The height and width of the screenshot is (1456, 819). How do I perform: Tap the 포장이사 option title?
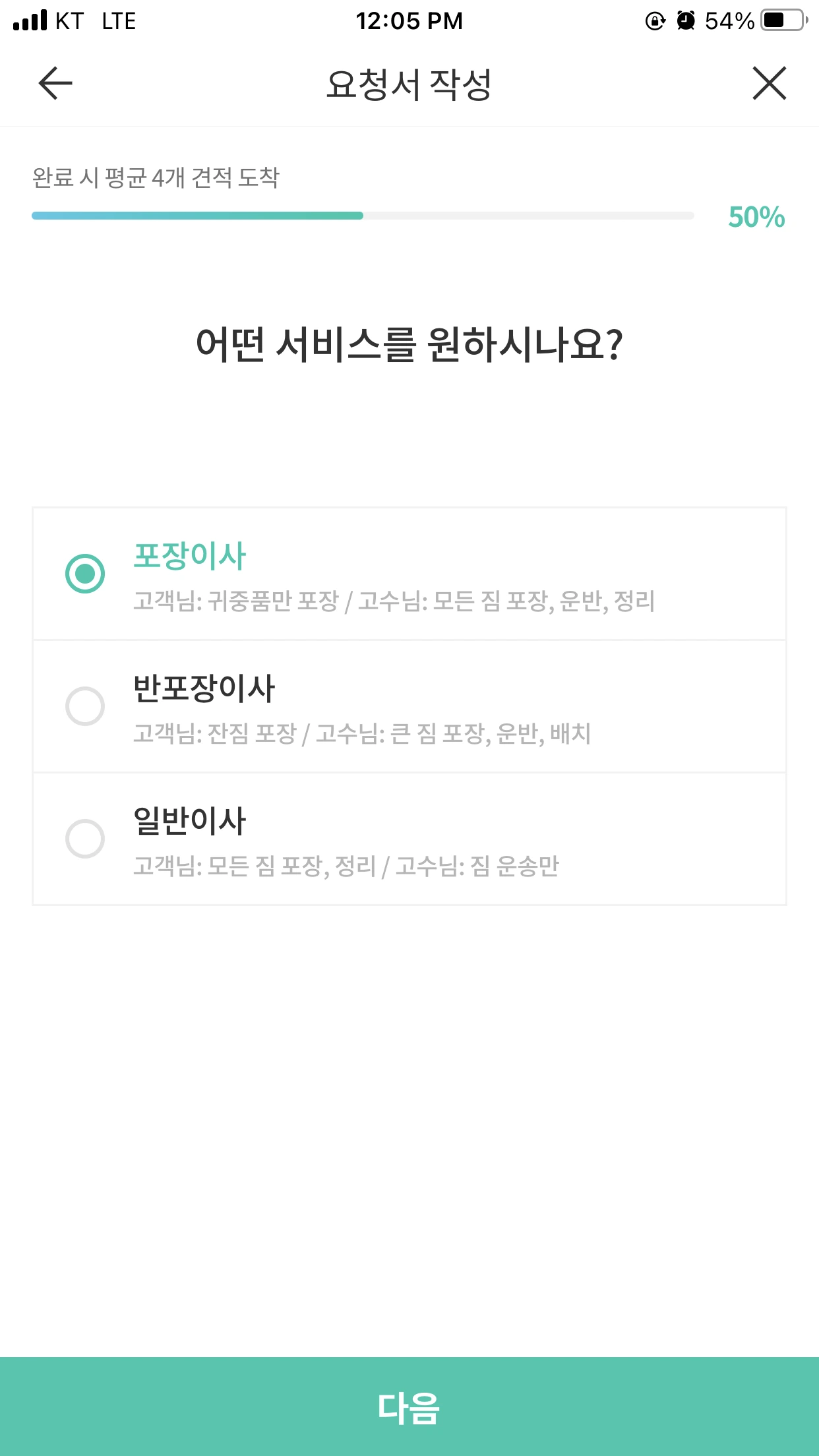pos(190,555)
